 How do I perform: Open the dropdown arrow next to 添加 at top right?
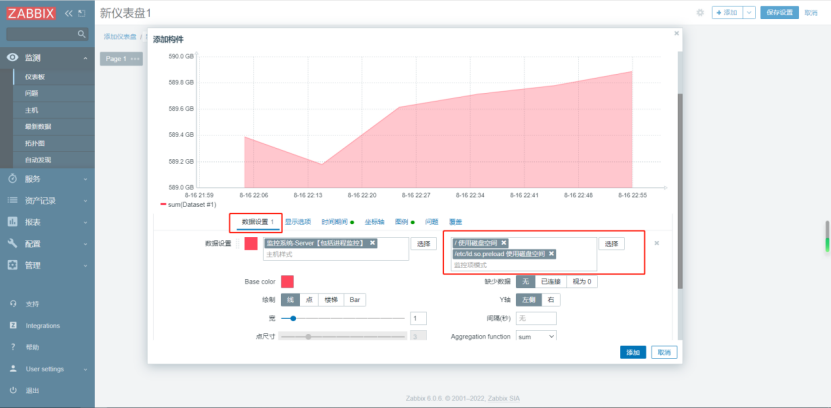click(749, 13)
